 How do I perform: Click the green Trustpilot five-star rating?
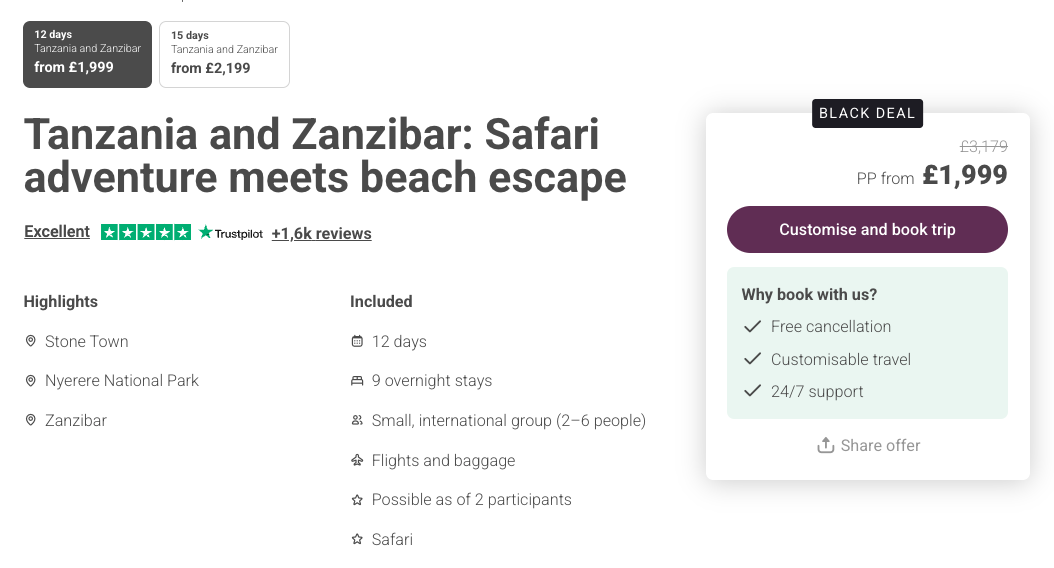(146, 232)
